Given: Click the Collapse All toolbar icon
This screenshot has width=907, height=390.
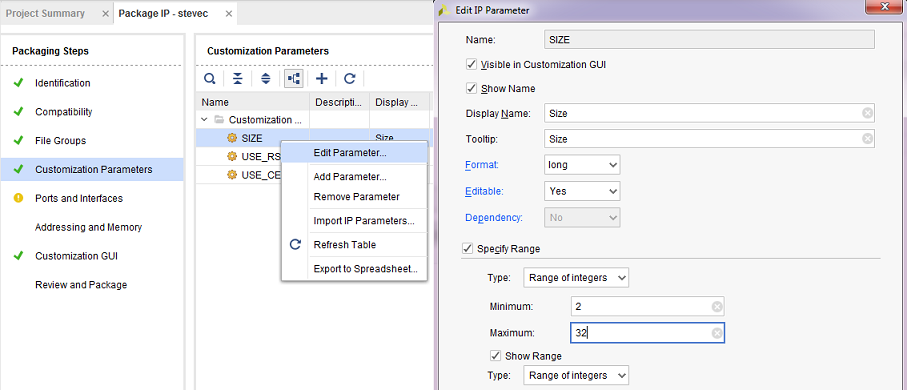Looking at the screenshot, I should tap(238, 79).
